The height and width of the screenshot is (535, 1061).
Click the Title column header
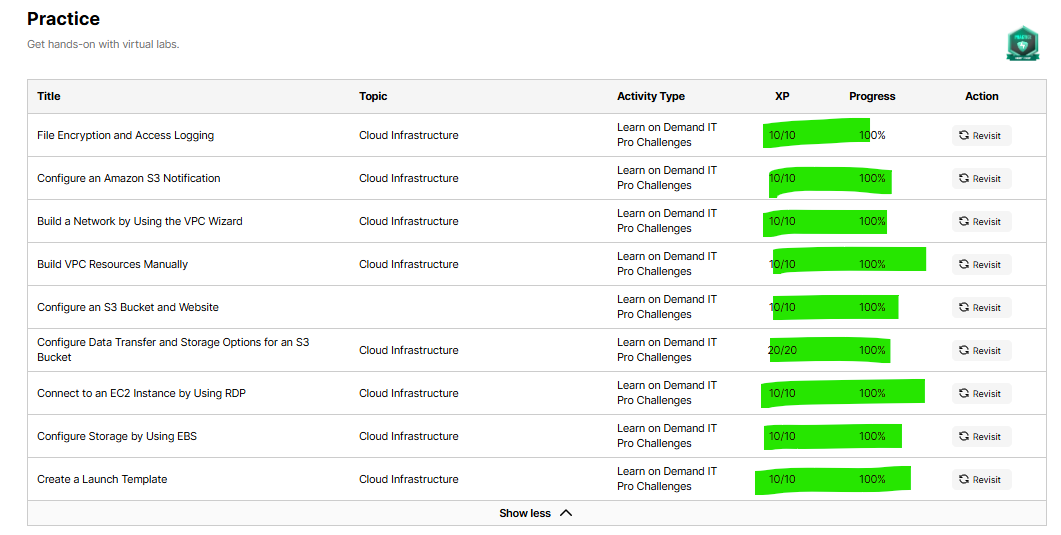[x=49, y=96]
